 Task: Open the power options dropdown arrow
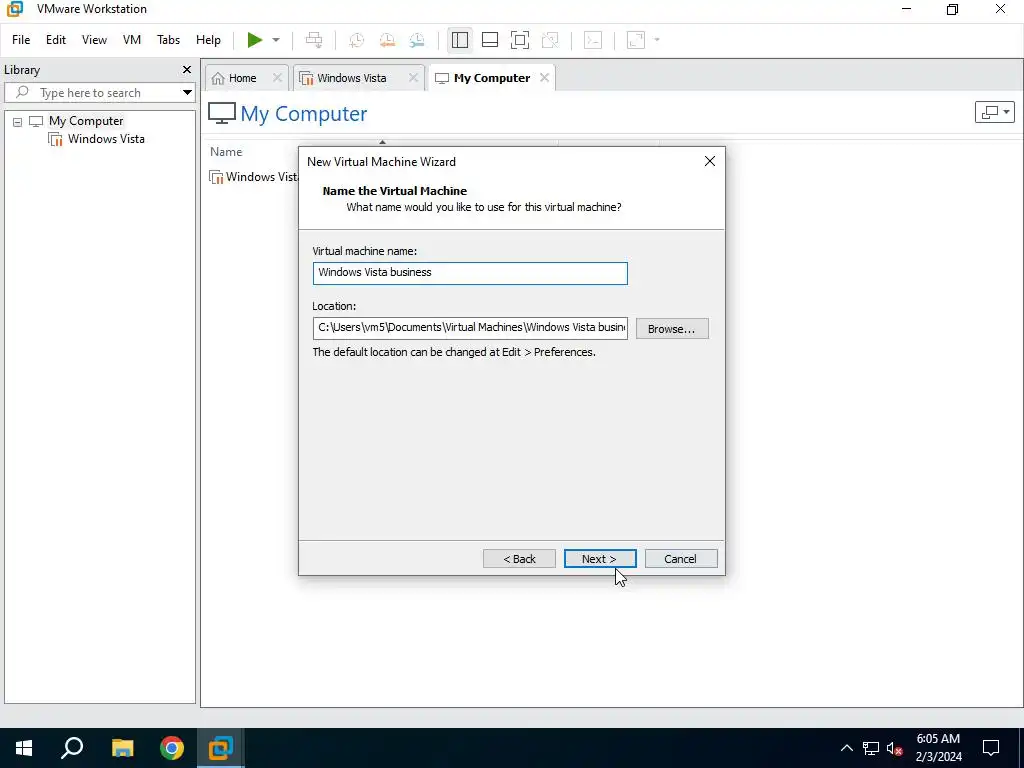click(x=276, y=40)
